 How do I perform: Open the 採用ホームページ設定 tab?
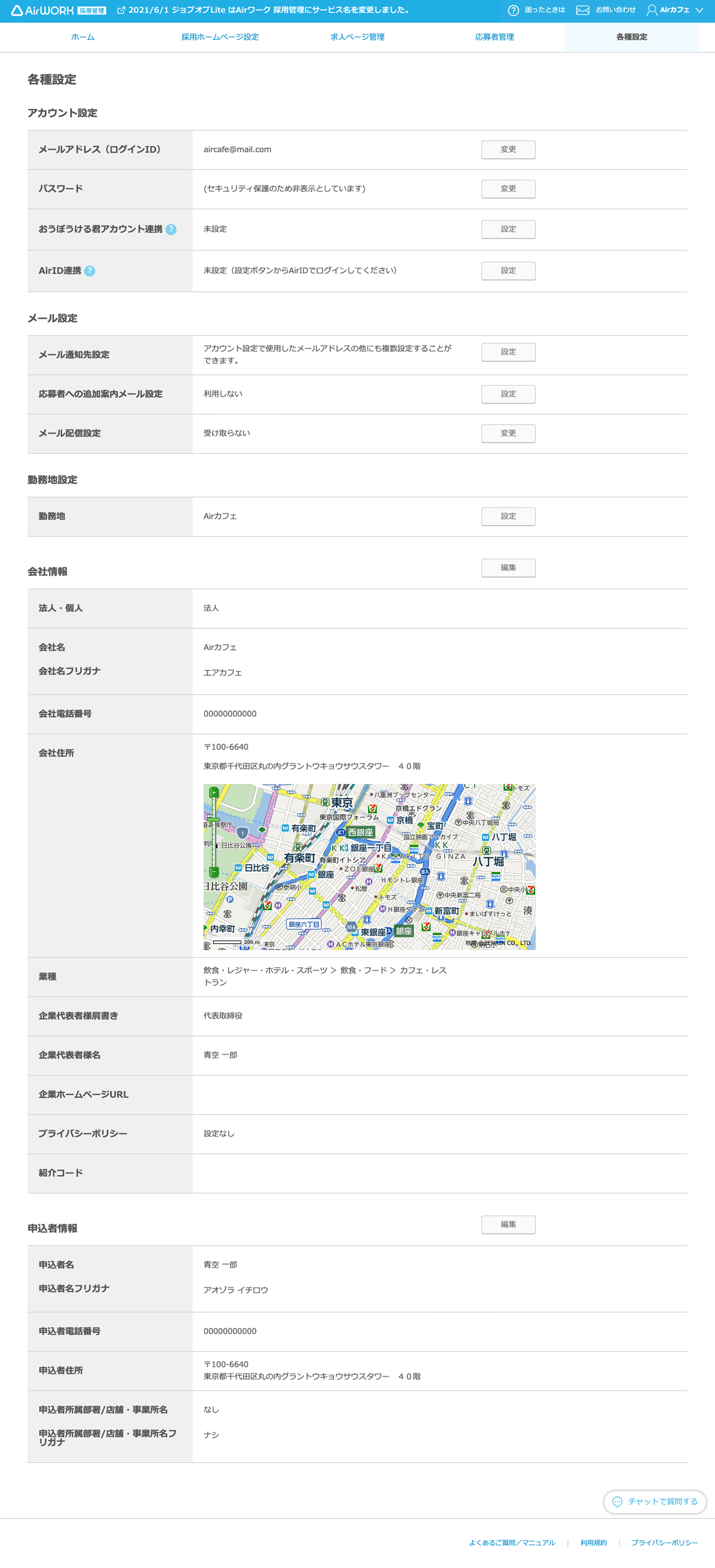tap(220, 37)
